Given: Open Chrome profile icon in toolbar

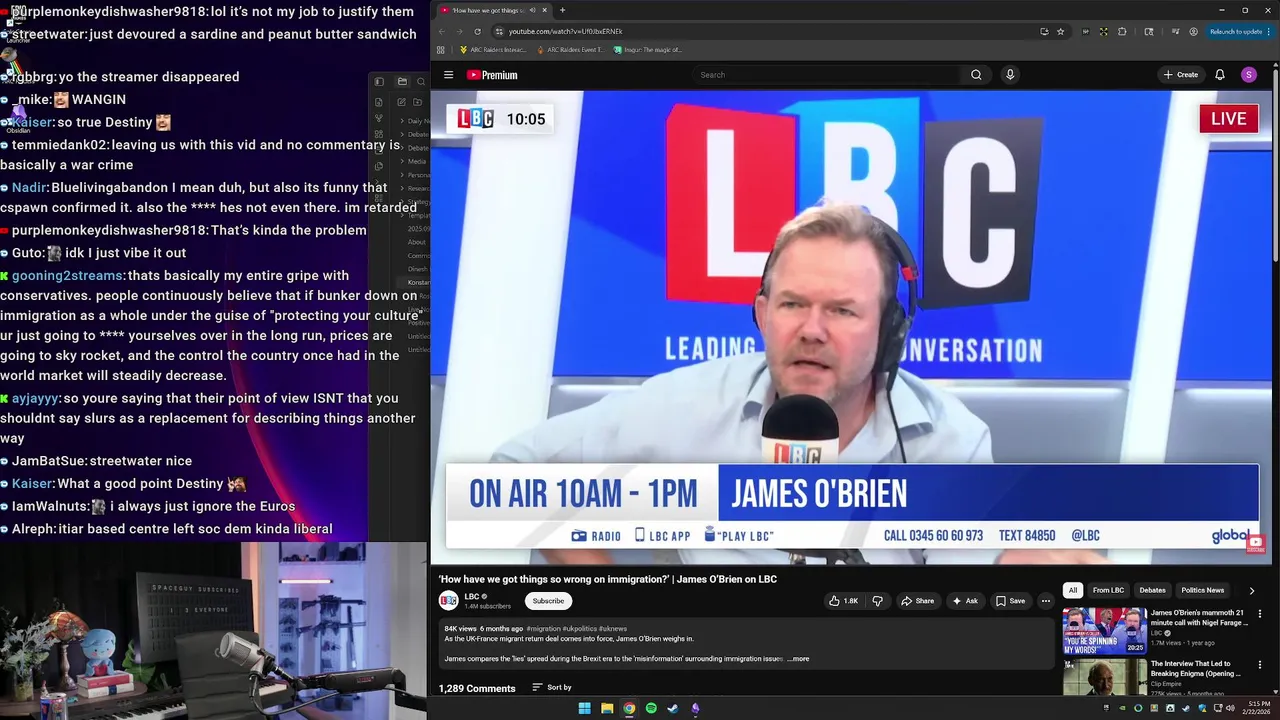Looking at the screenshot, I should (1193, 31).
